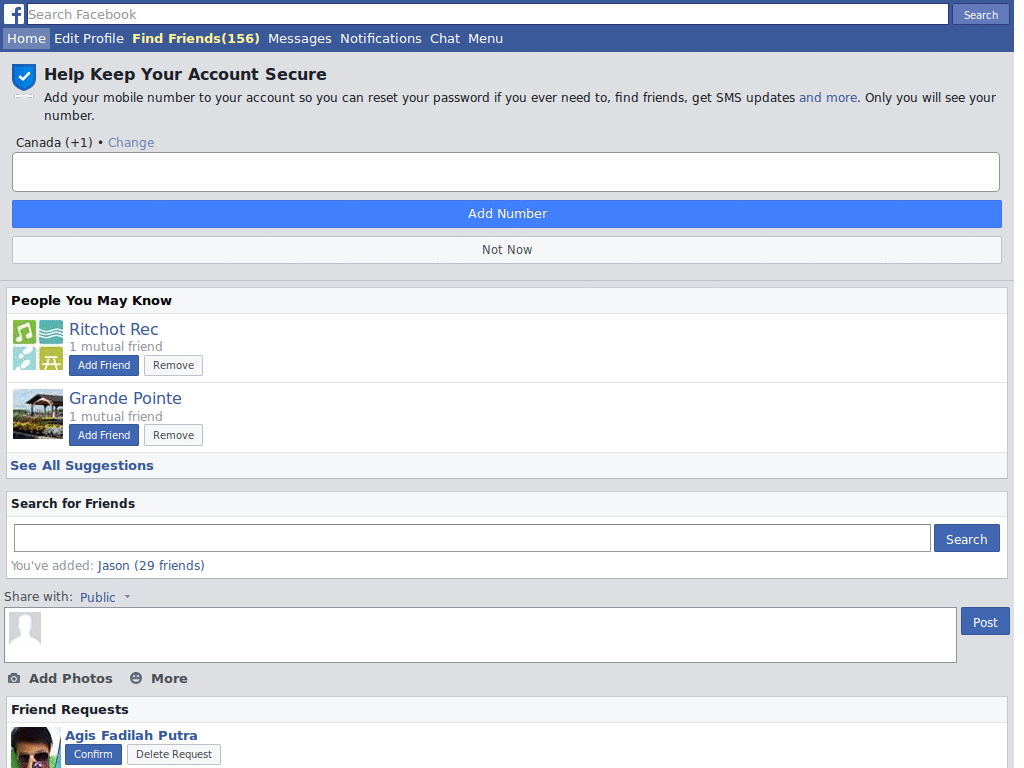Click '1 mutual friend' under Grande Pointe

(116, 417)
